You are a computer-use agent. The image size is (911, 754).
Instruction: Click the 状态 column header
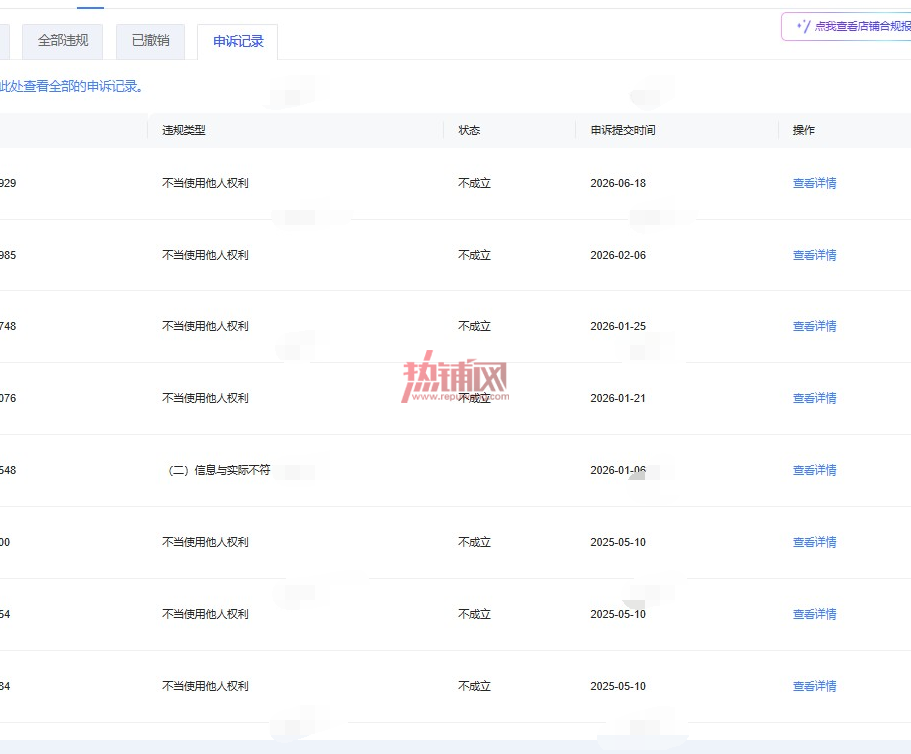(x=469, y=130)
